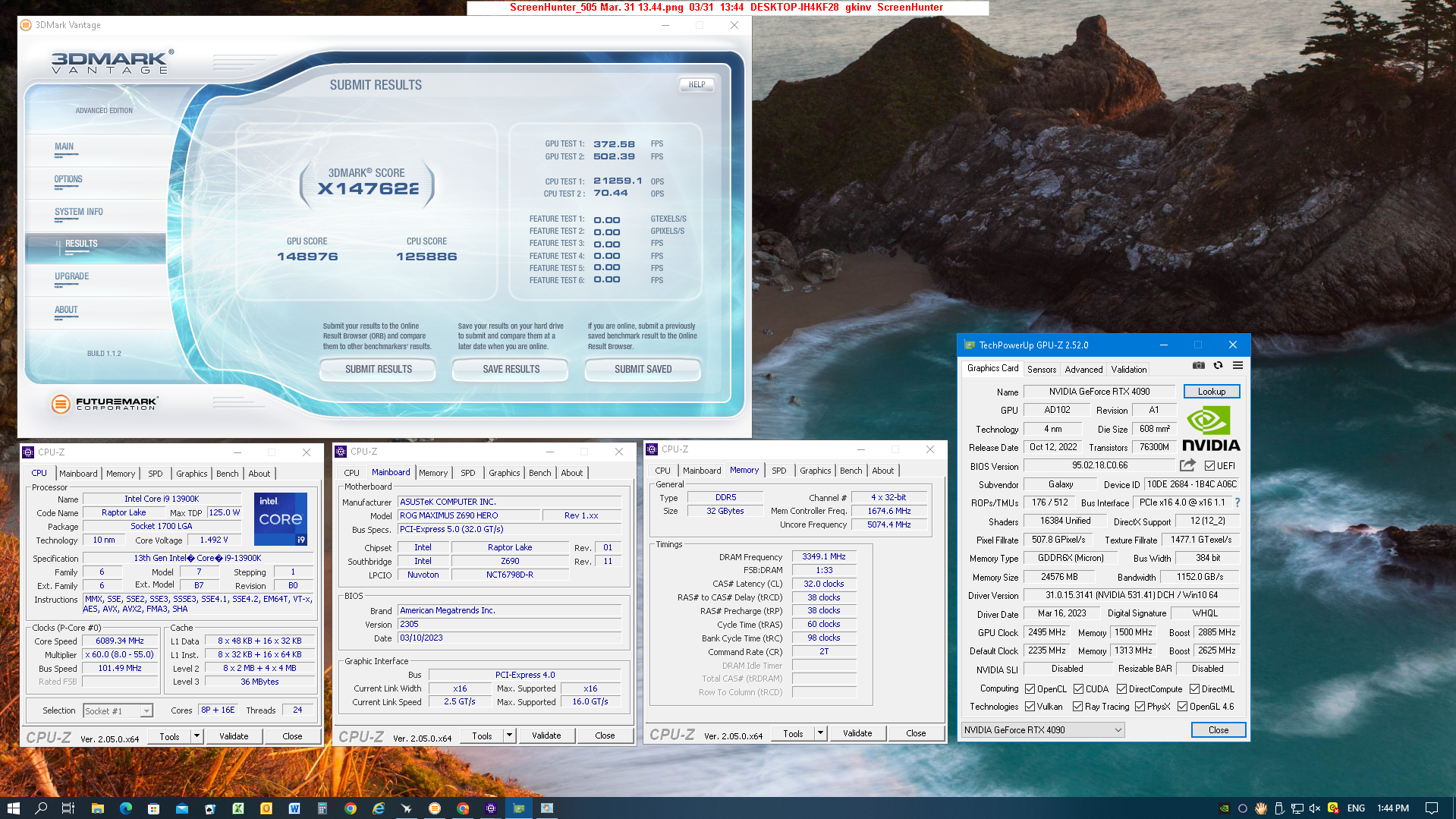
Task: Click Validate in CPU-Z Mainboard window
Action: coord(546,736)
